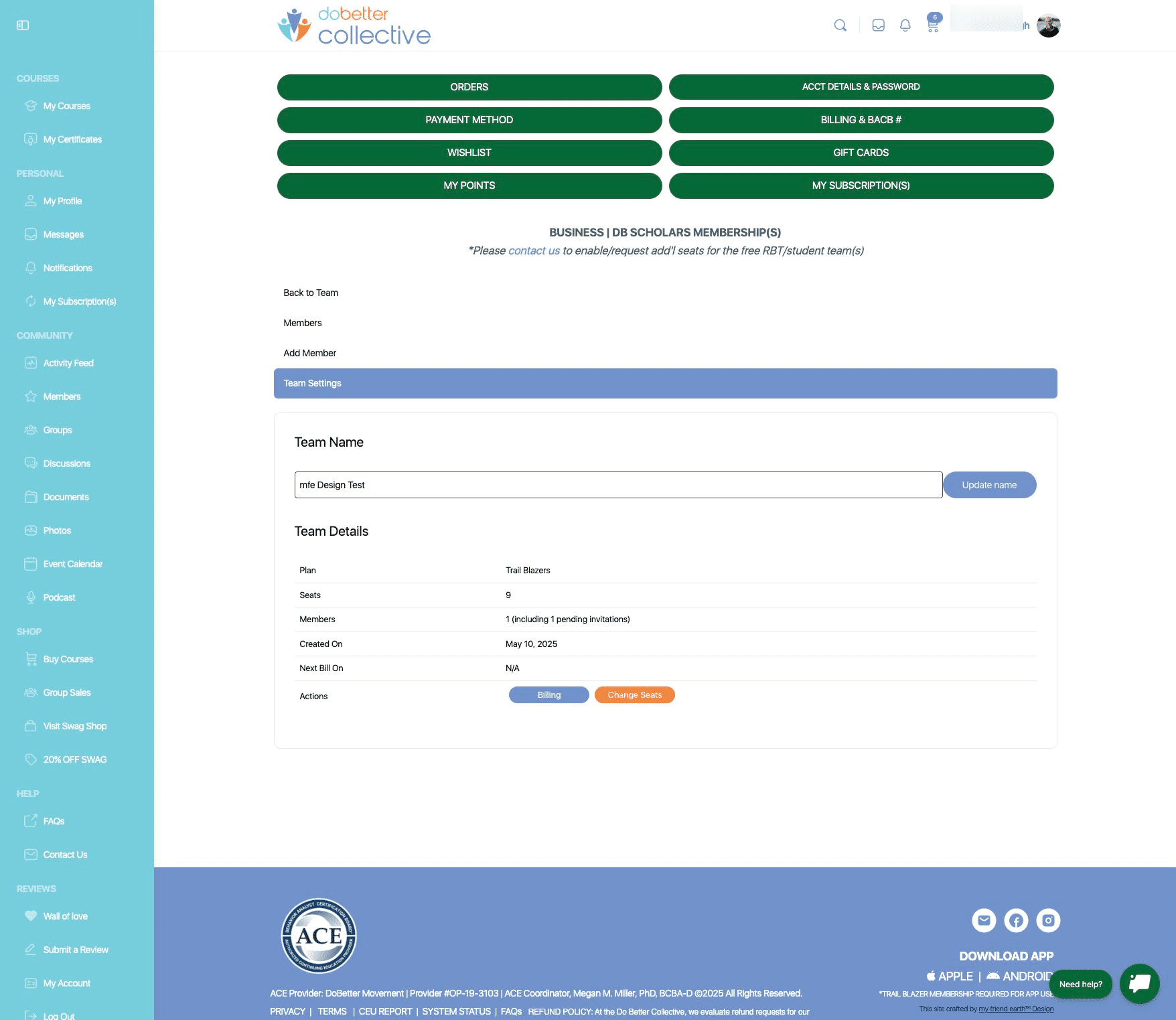Focus the Team Name text field

coord(617,485)
